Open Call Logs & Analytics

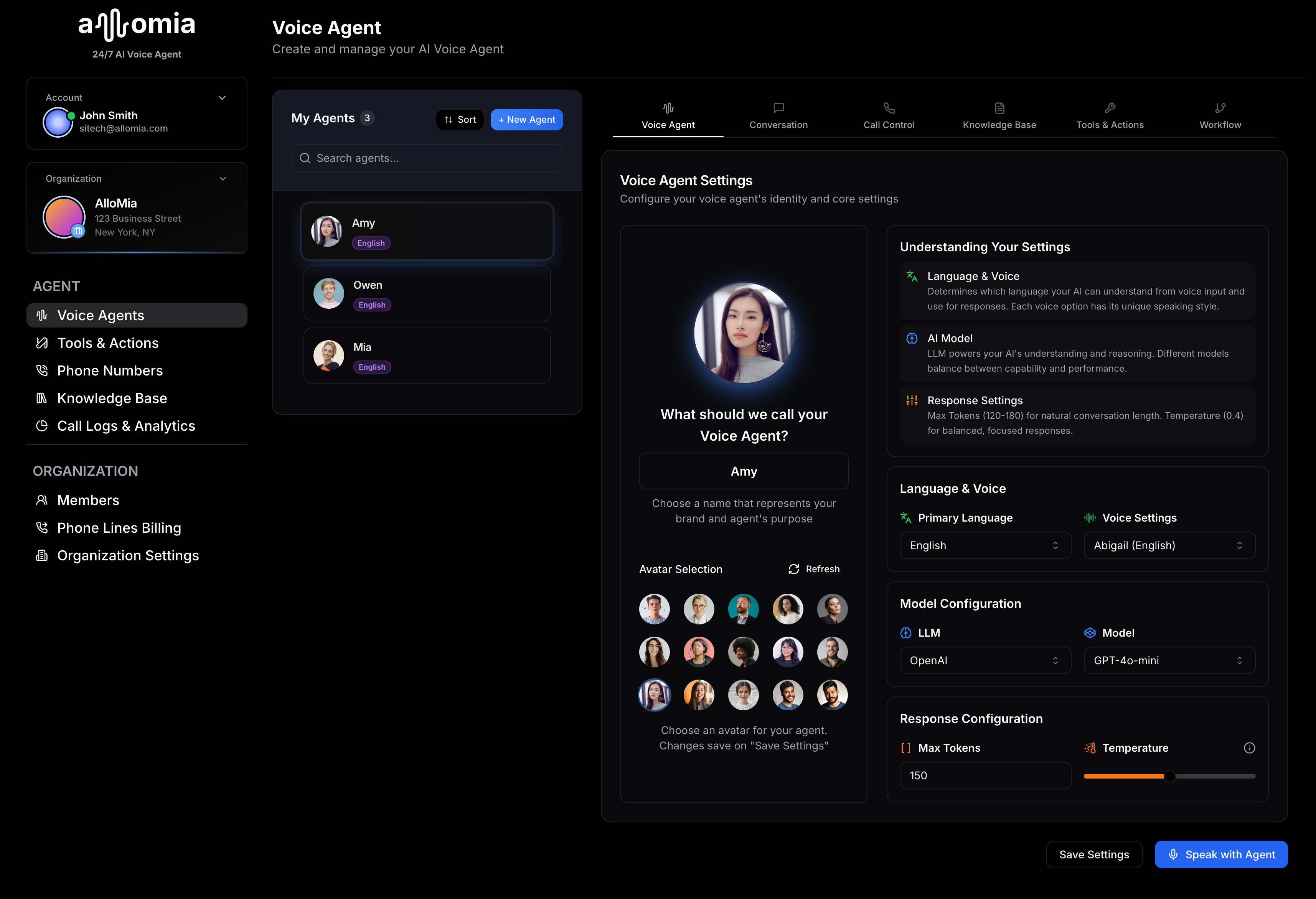point(126,425)
